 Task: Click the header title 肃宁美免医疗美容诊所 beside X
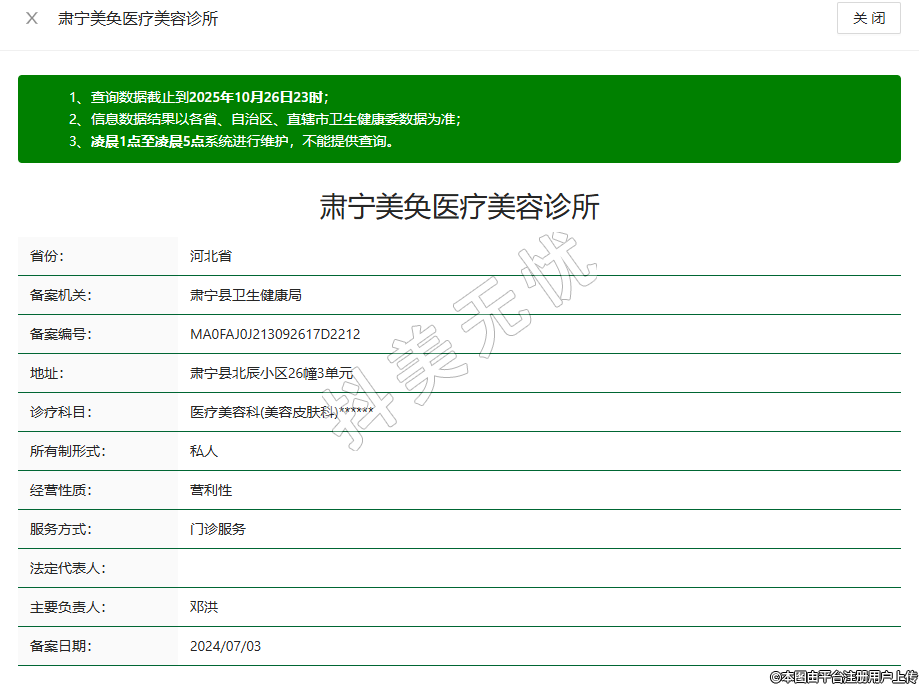click(x=138, y=19)
